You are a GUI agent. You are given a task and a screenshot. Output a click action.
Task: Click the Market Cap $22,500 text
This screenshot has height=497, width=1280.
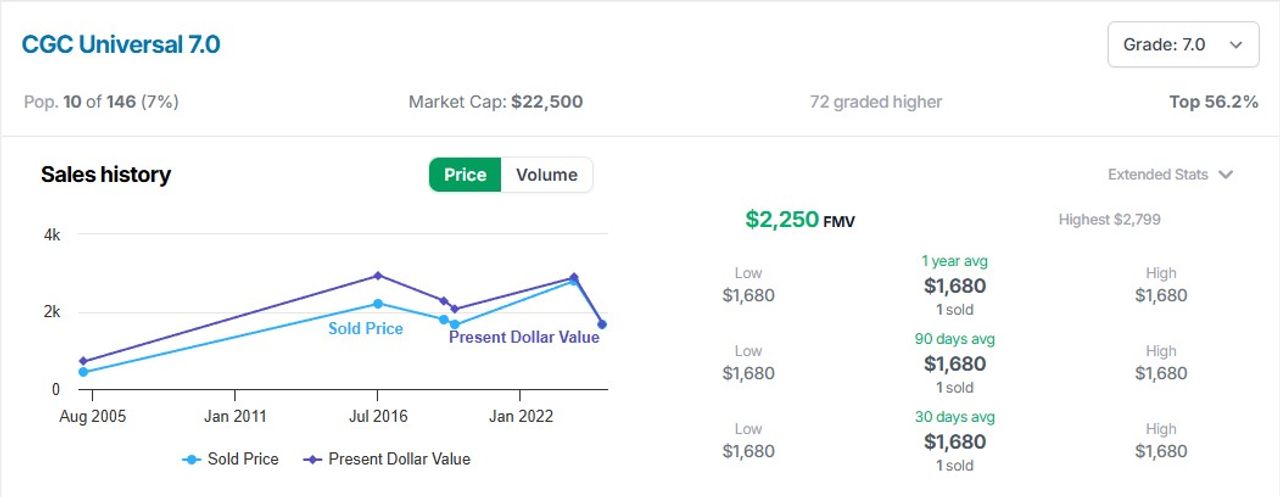tap(495, 102)
